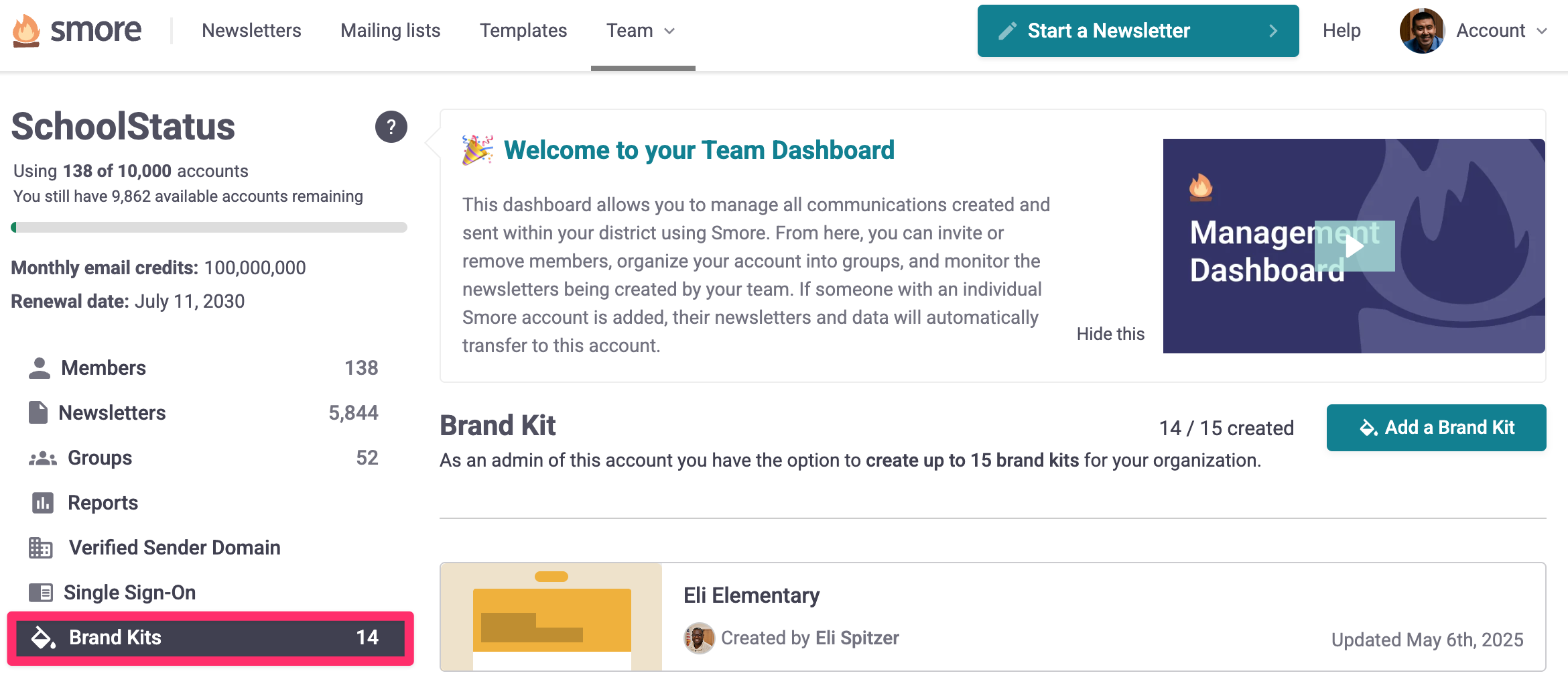1568x700 pixels.
Task: Open the Mailing lists tab
Action: 391,31
